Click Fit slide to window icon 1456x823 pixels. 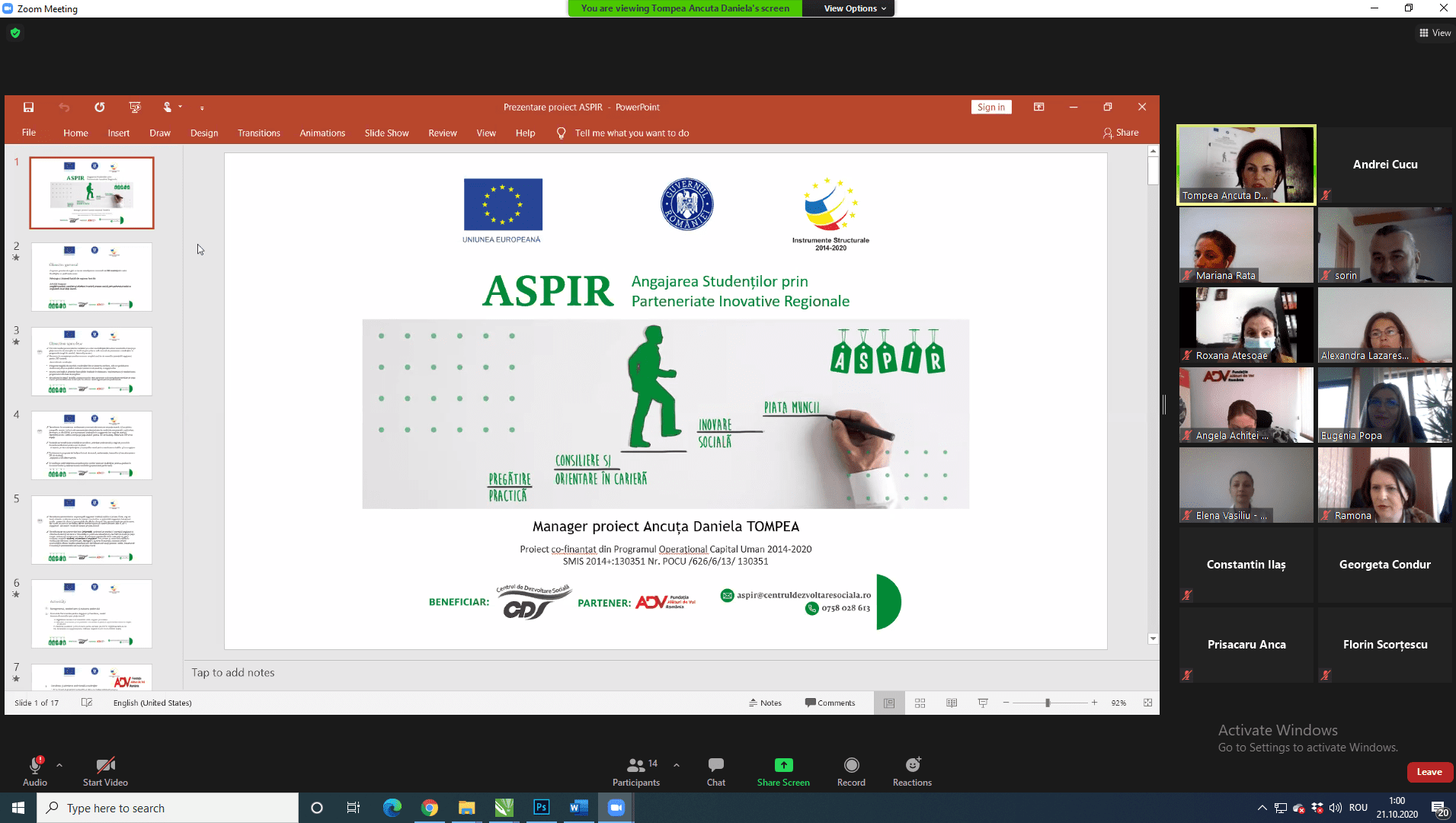point(1147,703)
